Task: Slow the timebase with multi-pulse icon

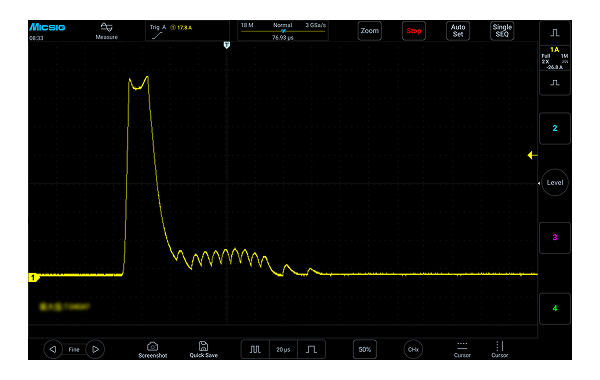Action: (255, 349)
